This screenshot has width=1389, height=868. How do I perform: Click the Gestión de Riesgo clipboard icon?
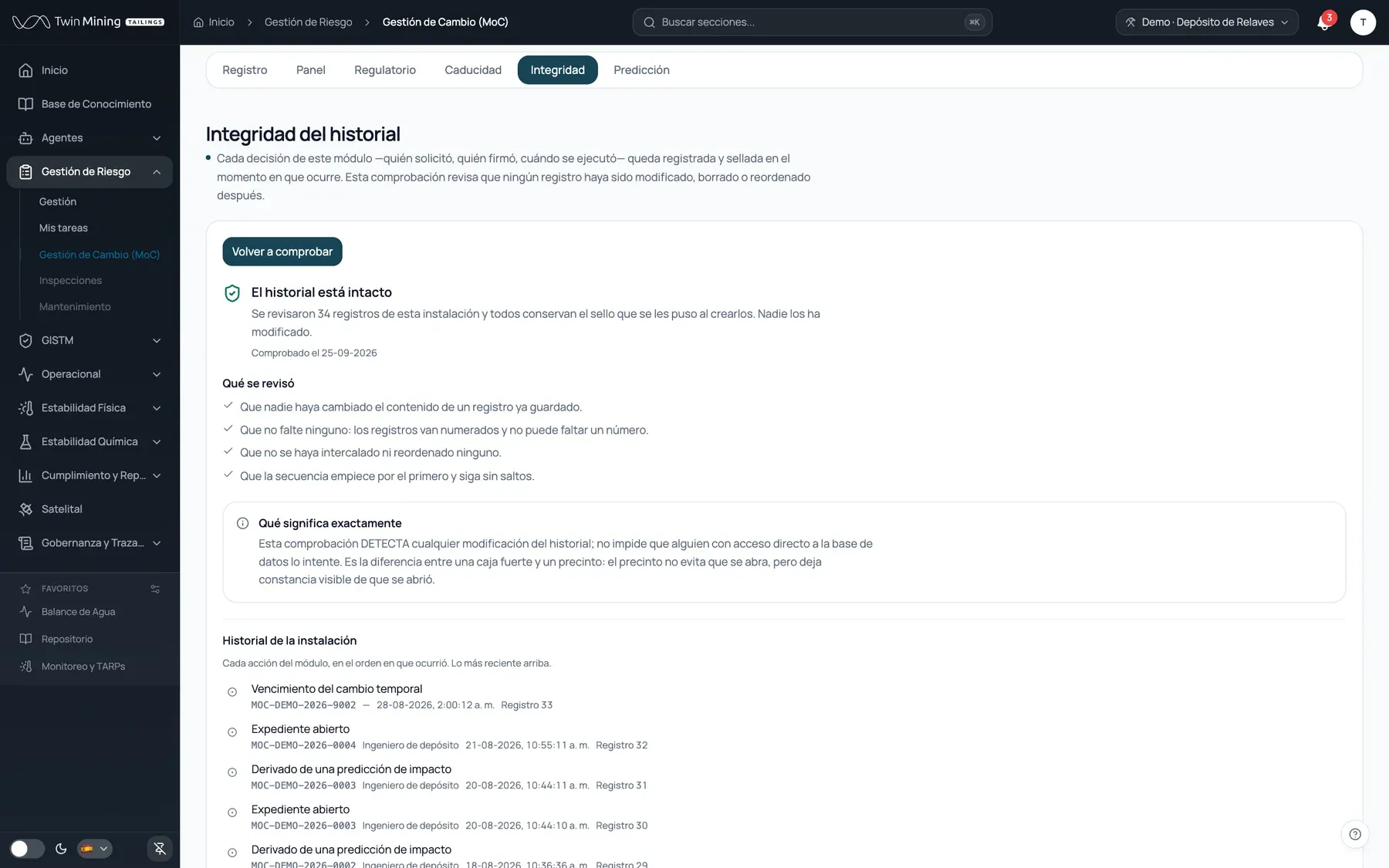point(25,172)
